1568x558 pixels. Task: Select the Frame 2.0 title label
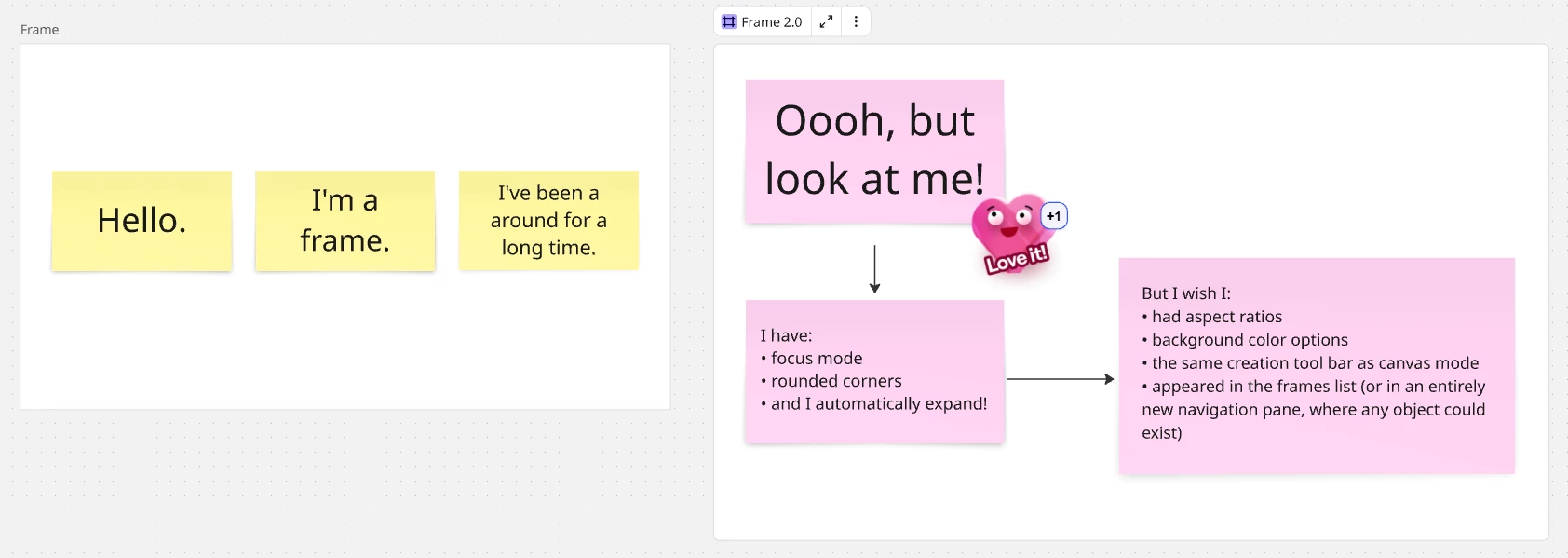tap(771, 21)
